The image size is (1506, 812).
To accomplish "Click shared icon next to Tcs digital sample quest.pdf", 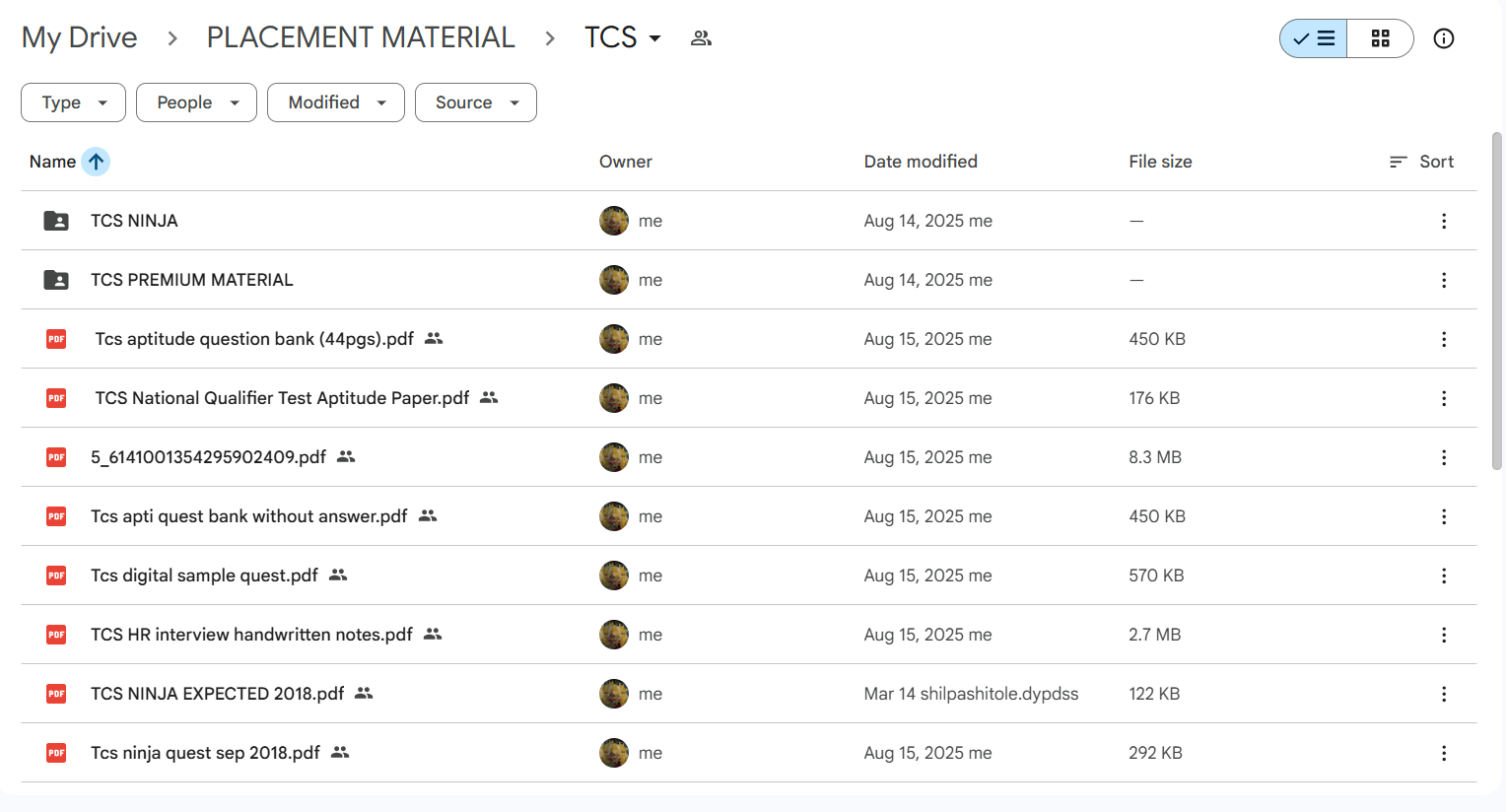I will [x=338, y=575].
